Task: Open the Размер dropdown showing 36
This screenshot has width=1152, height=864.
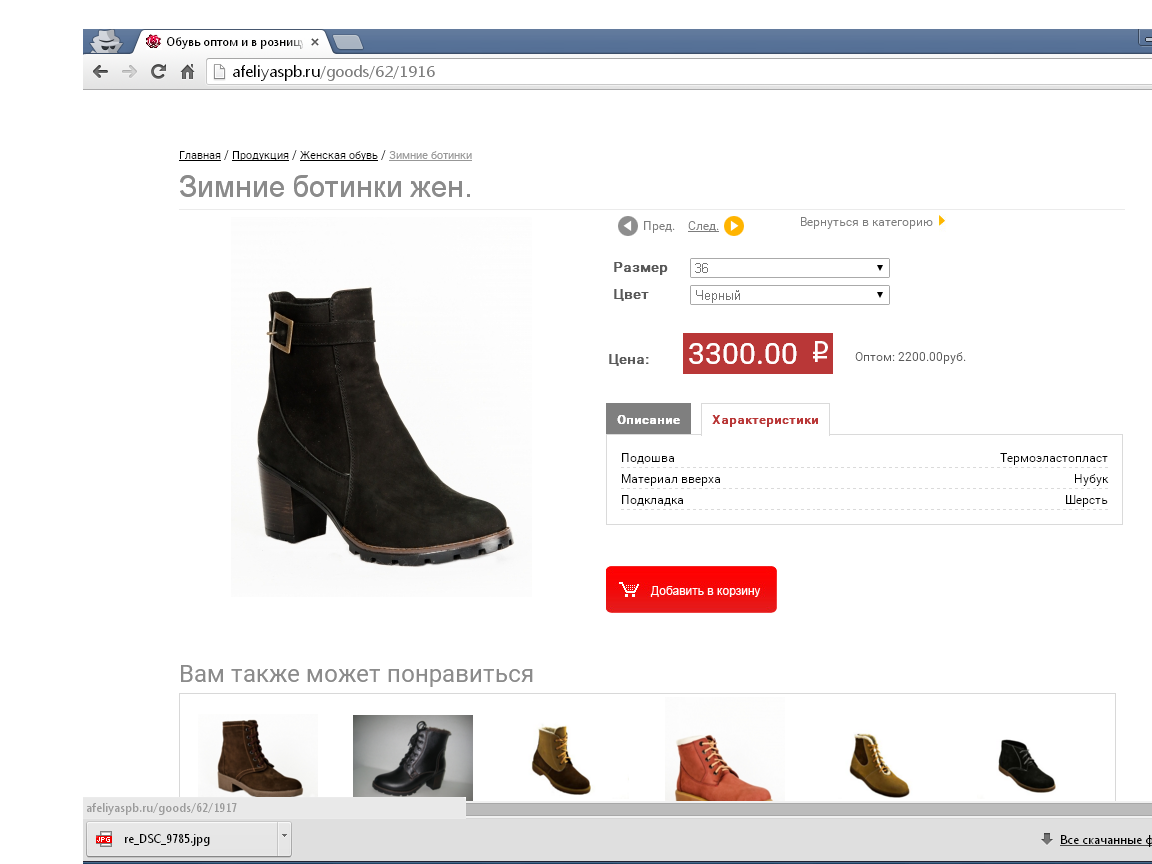Action: tap(790, 268)
